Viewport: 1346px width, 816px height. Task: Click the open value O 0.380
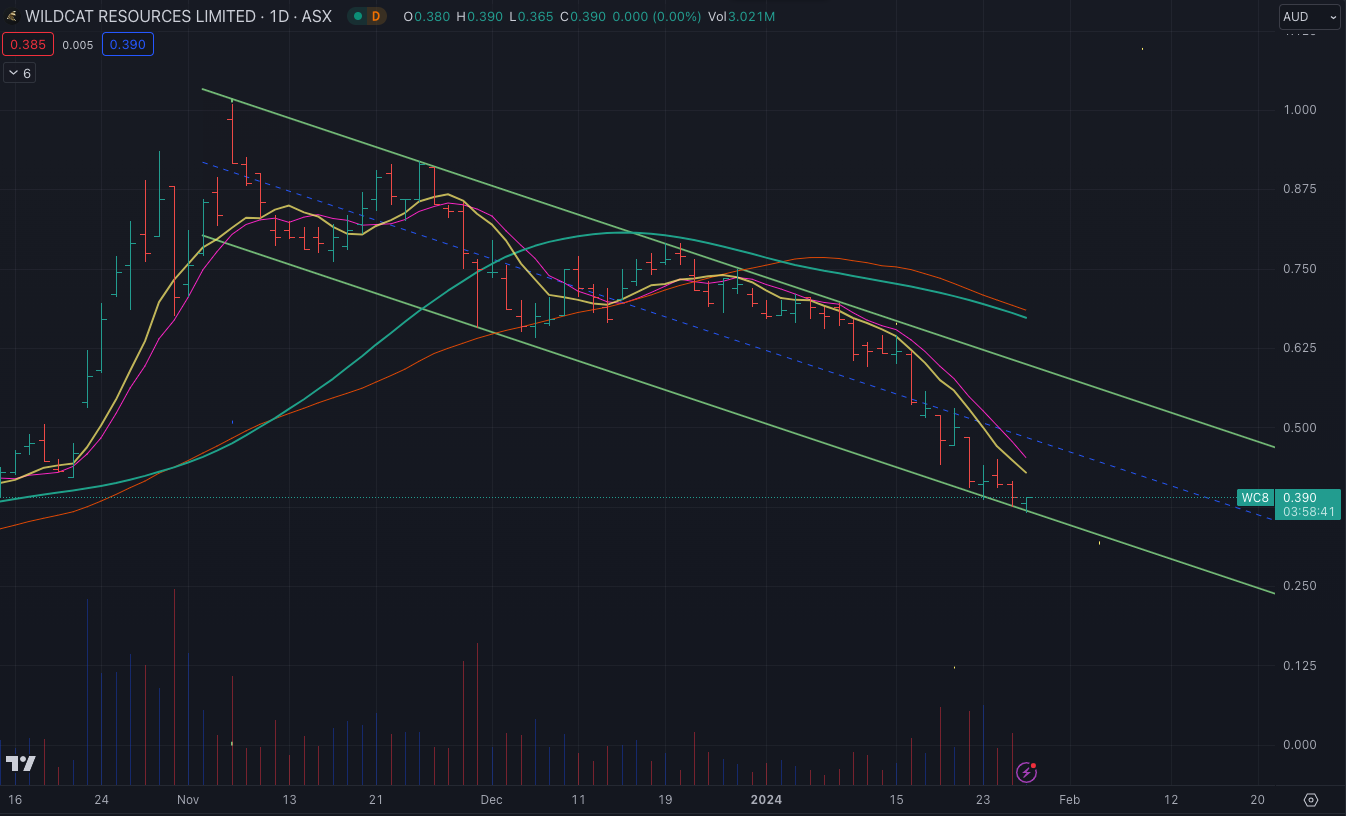click(x=426, y=16)
